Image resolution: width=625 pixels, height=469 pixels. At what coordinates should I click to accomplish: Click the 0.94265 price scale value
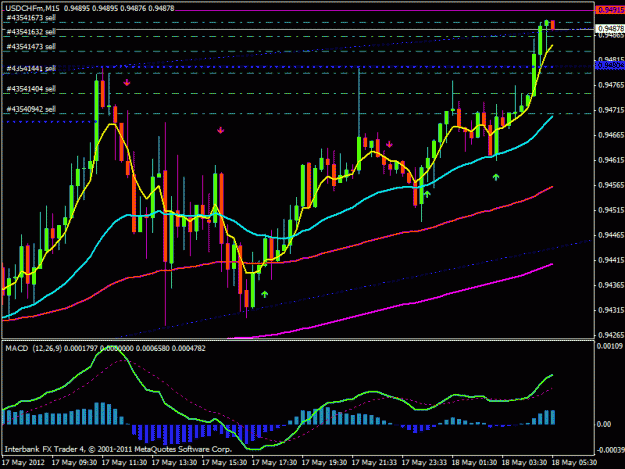(611, 335)
